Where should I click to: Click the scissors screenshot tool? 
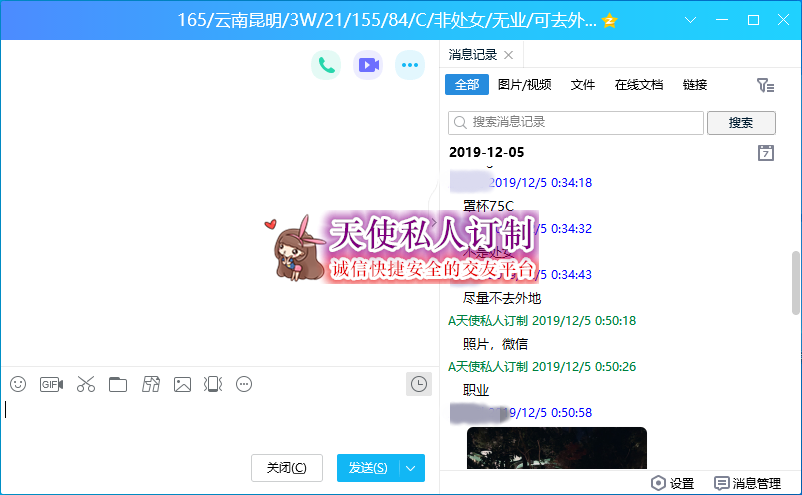pos(85,384)
